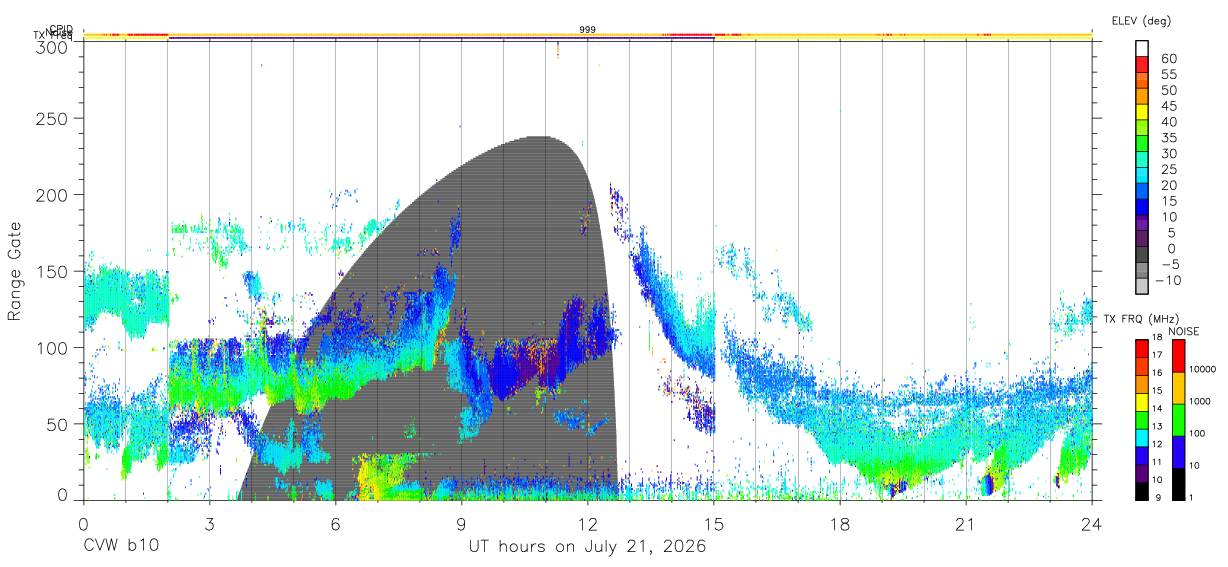Click the UT hour 21 axis label
Image resolution: width=1228 pixels, height=567 pixels.
pyautogui.click(x=965, y=524)
